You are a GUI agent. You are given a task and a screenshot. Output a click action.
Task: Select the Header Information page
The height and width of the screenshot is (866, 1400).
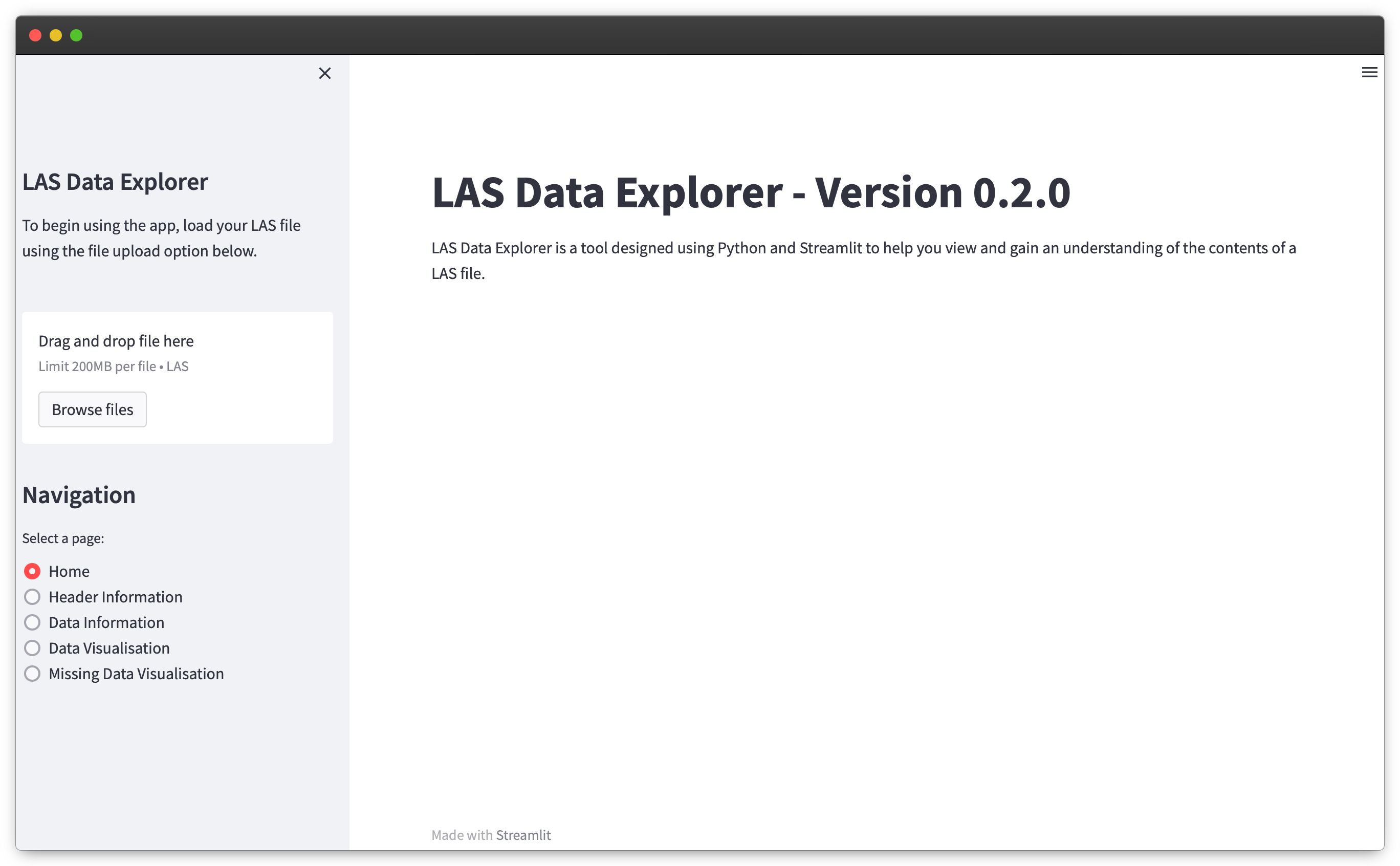(x=33, y=597)
